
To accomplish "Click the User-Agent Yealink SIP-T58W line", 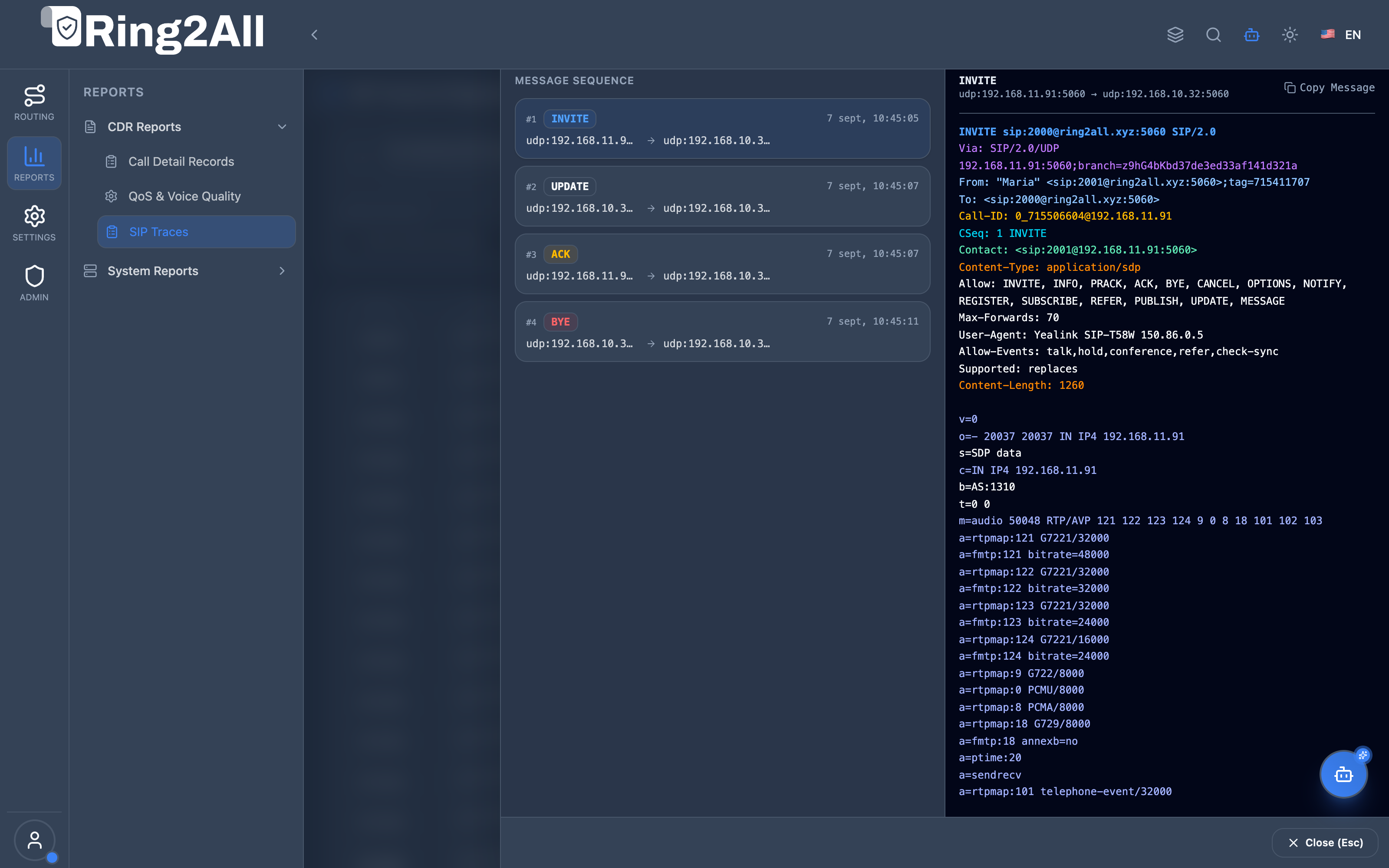I will 1081,335.
